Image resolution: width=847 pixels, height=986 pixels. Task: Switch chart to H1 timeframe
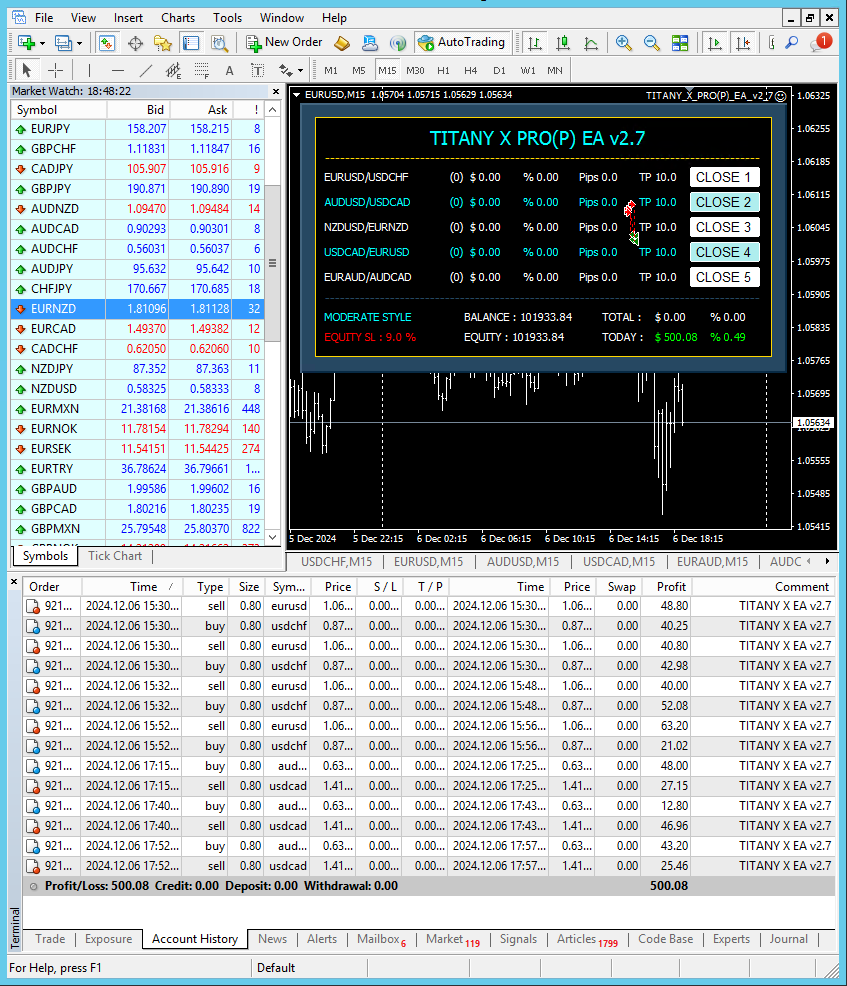443,70
